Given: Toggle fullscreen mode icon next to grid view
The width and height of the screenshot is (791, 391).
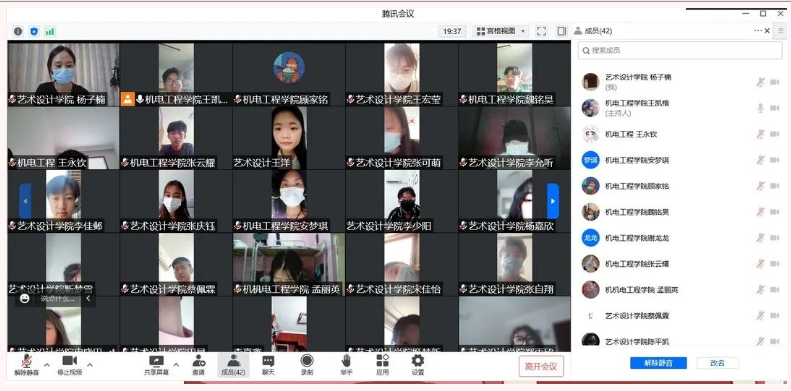Looking at the screenshot, I should [x=541, y=31].
